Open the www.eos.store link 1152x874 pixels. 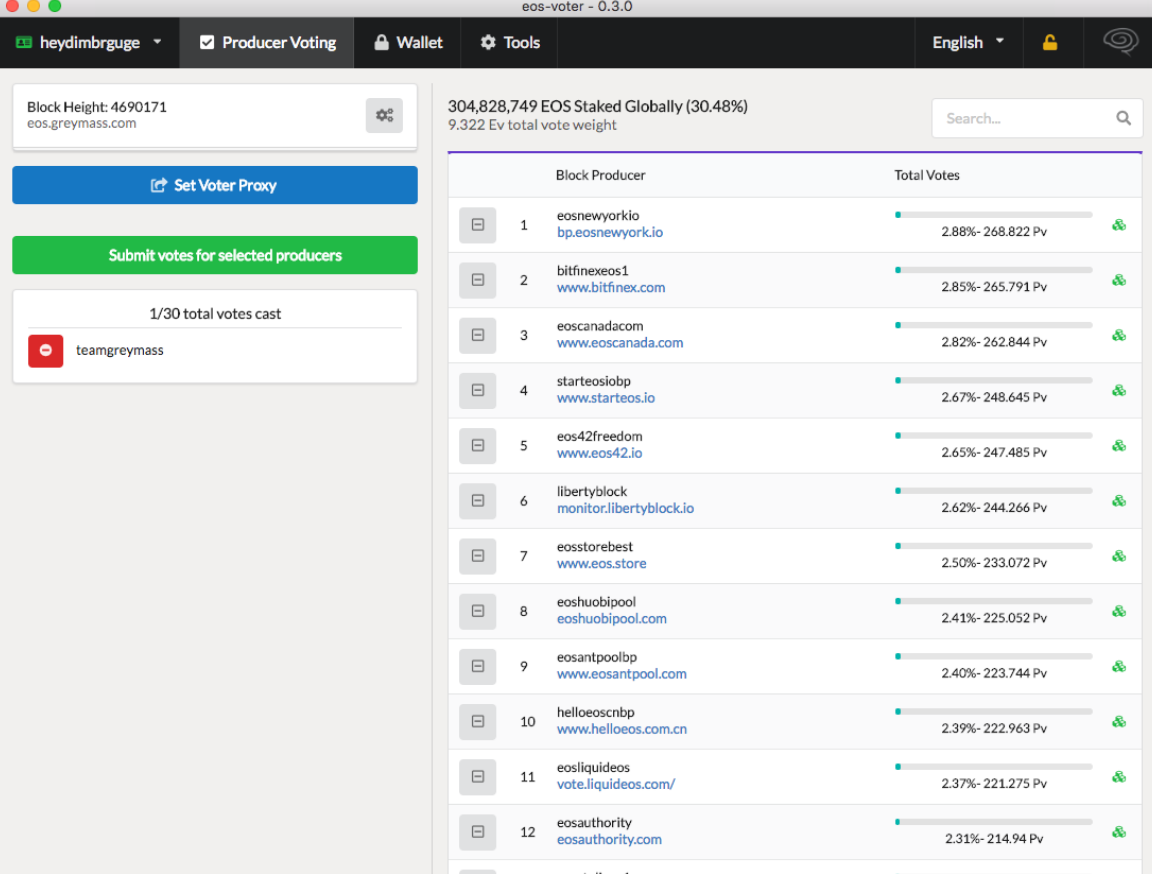tap(602, 564)
